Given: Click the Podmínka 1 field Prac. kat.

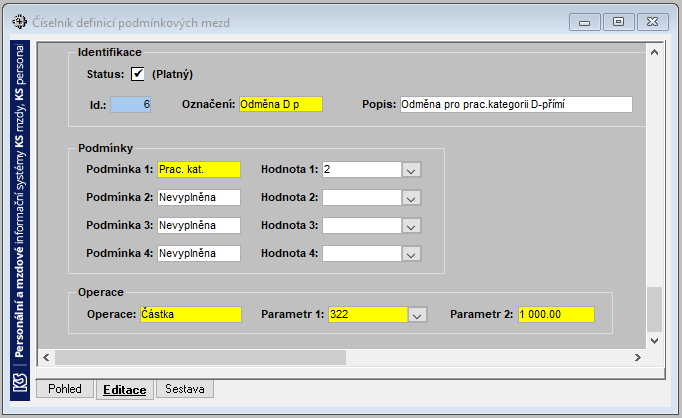Looking at the screenshot, I should pos(199,169).
